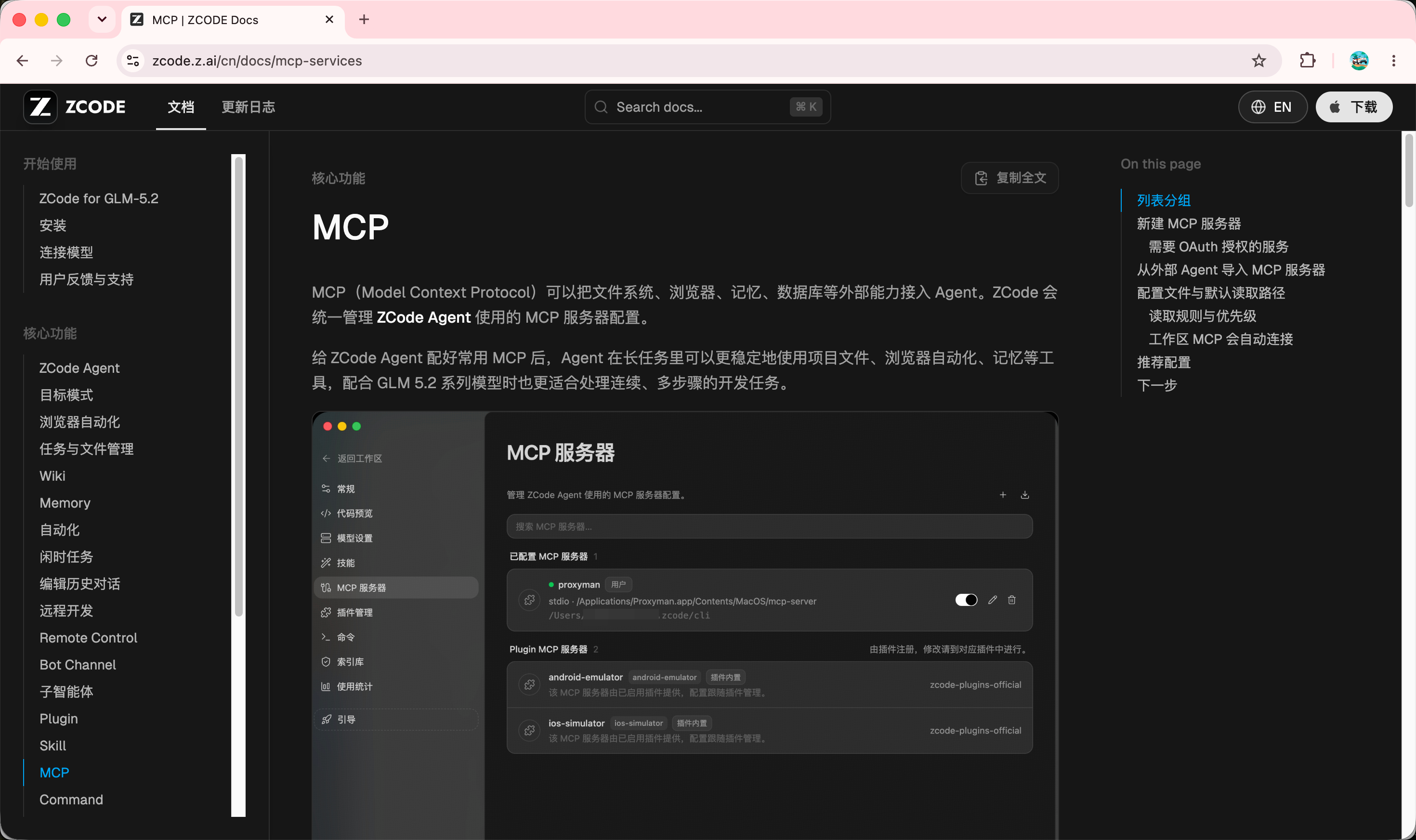Select 模型设置 in the settings screenshot
This screenshot has width=1416, height=840.
(x=396, y=538)
